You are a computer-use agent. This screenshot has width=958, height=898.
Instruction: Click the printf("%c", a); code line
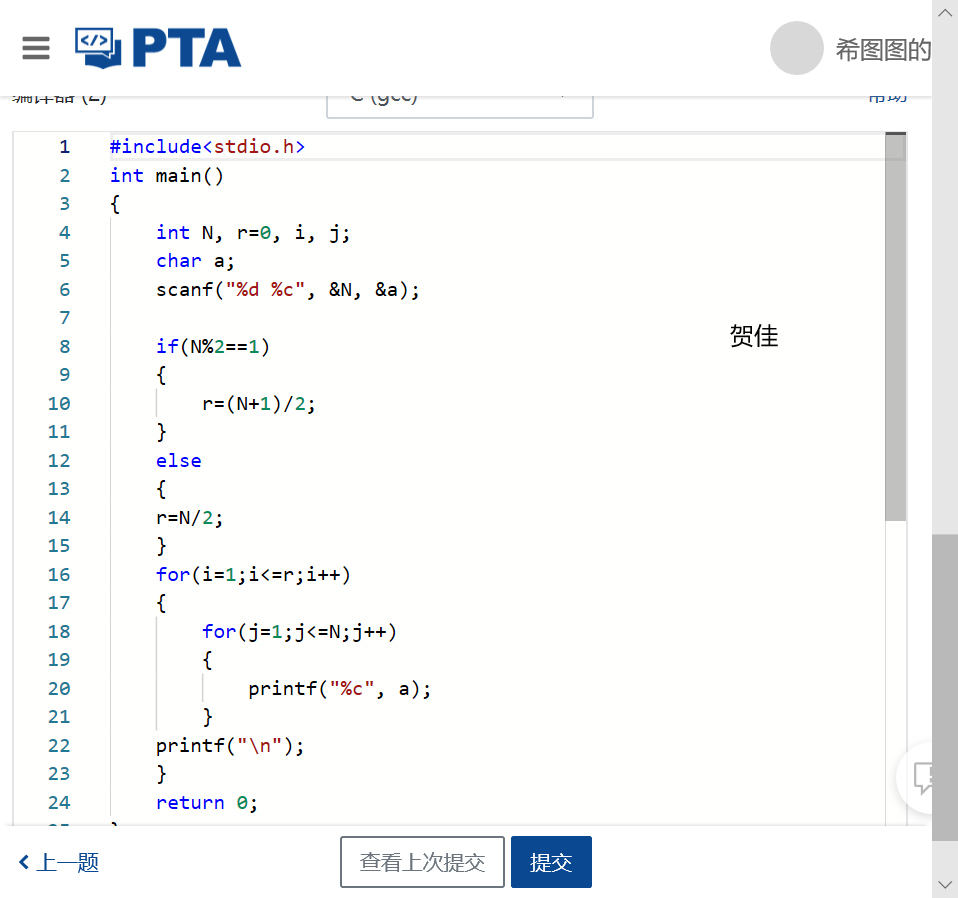pos(339,688)
